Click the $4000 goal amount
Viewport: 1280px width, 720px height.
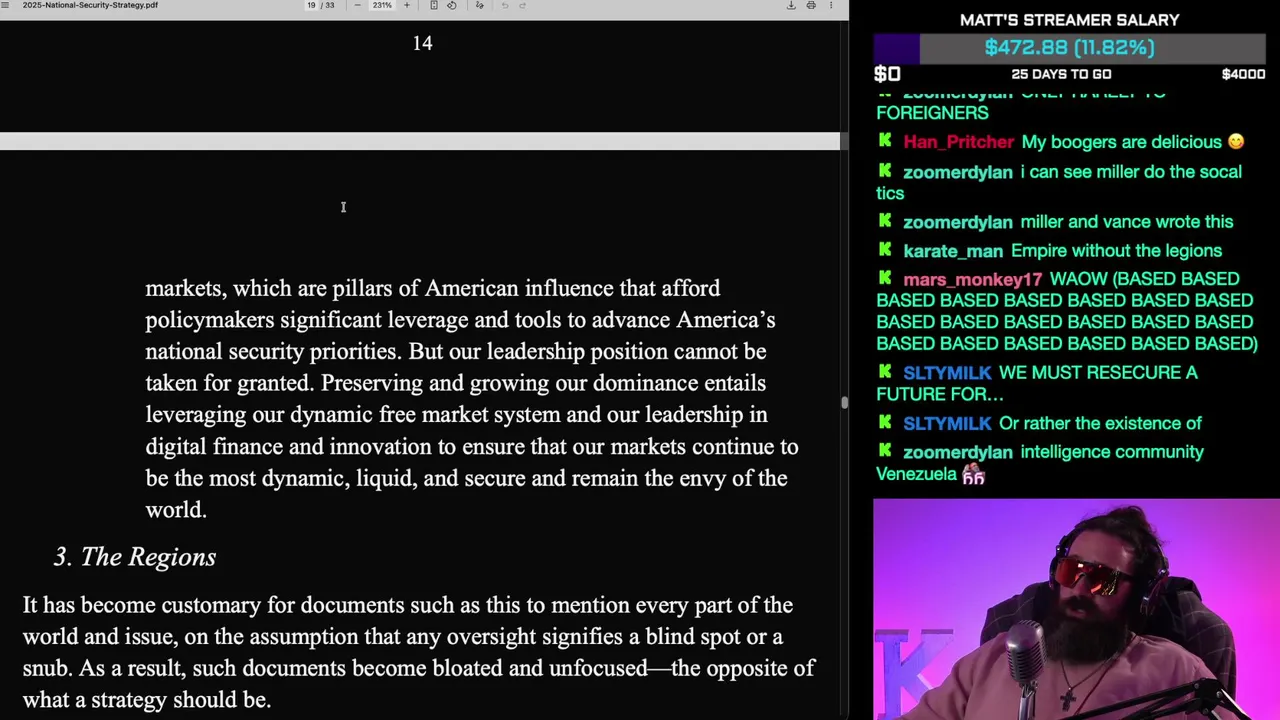(1243, 74)
